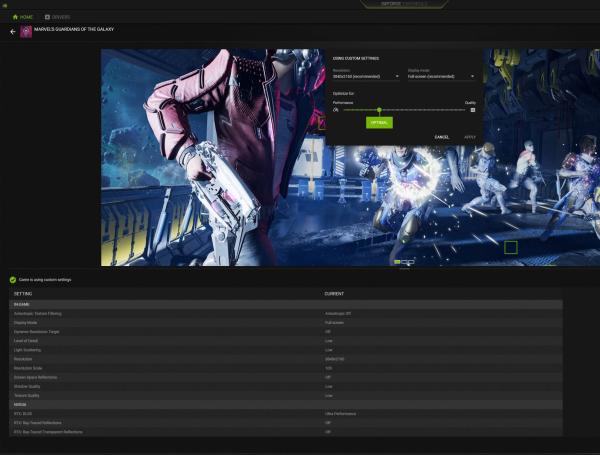This screenshot has height=455, width=600.
Task: Click the "RTX Ray Traced Transparent Reflections" row
Action: 286,432
